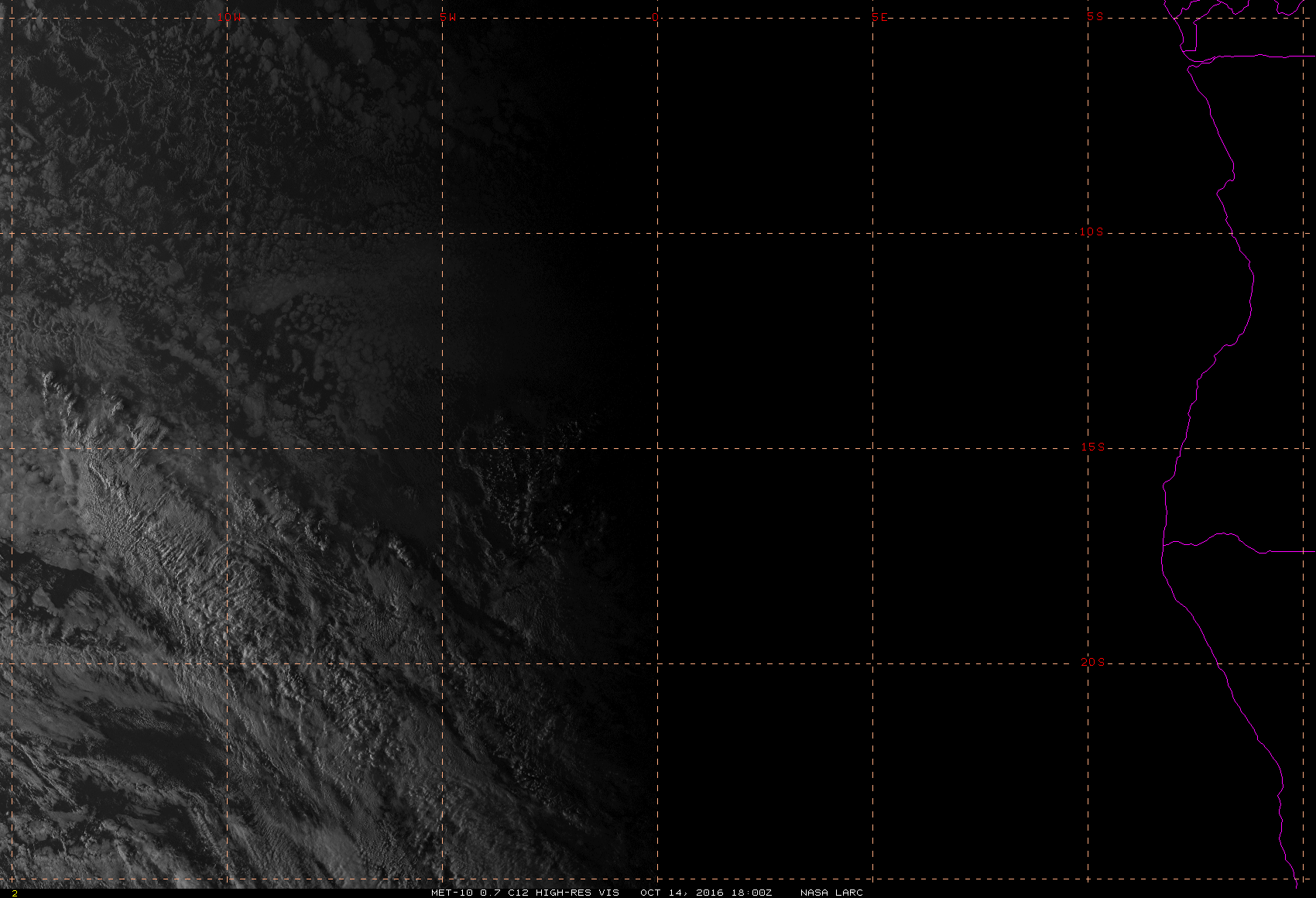Click the NASA LARC credit text

click(831, 893)
